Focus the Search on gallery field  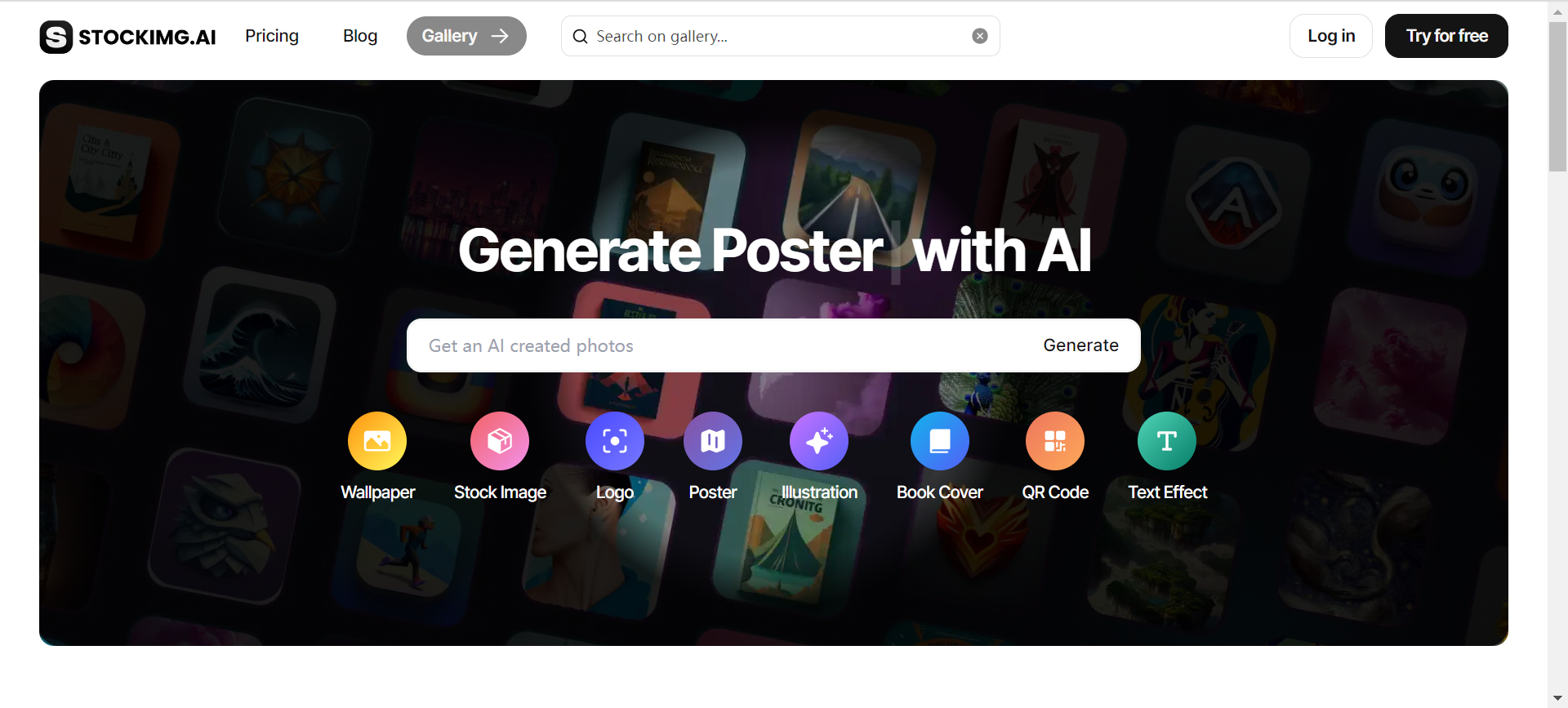(x=780, y=36)
